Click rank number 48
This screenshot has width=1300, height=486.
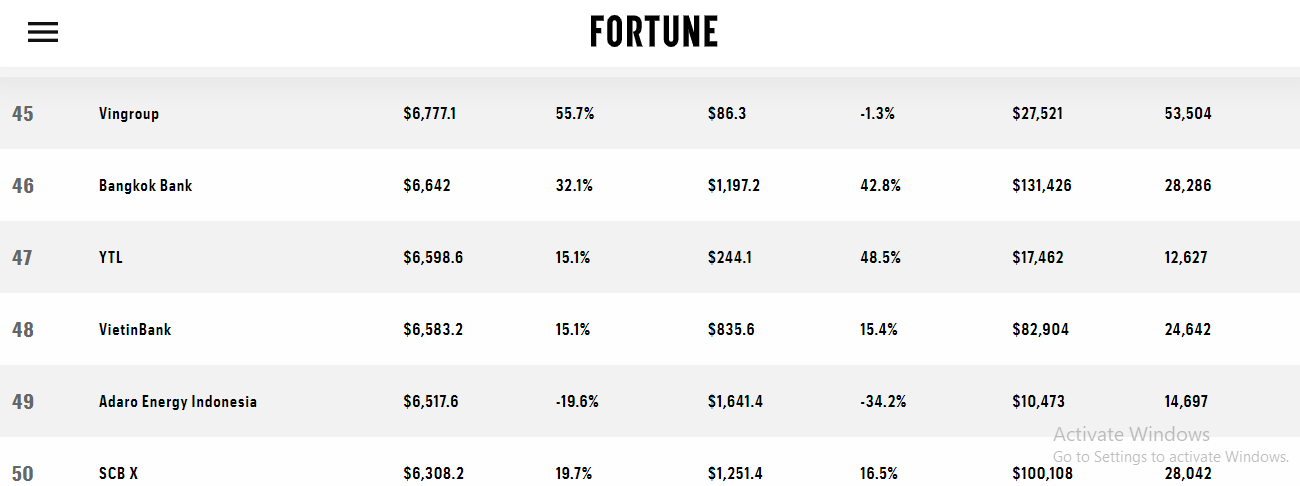pos(23,330)
